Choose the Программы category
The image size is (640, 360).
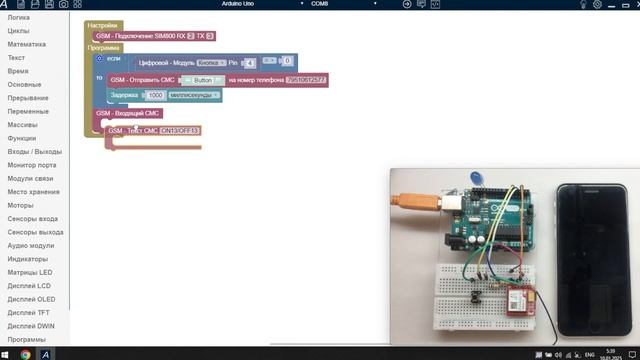coord(27,340)
